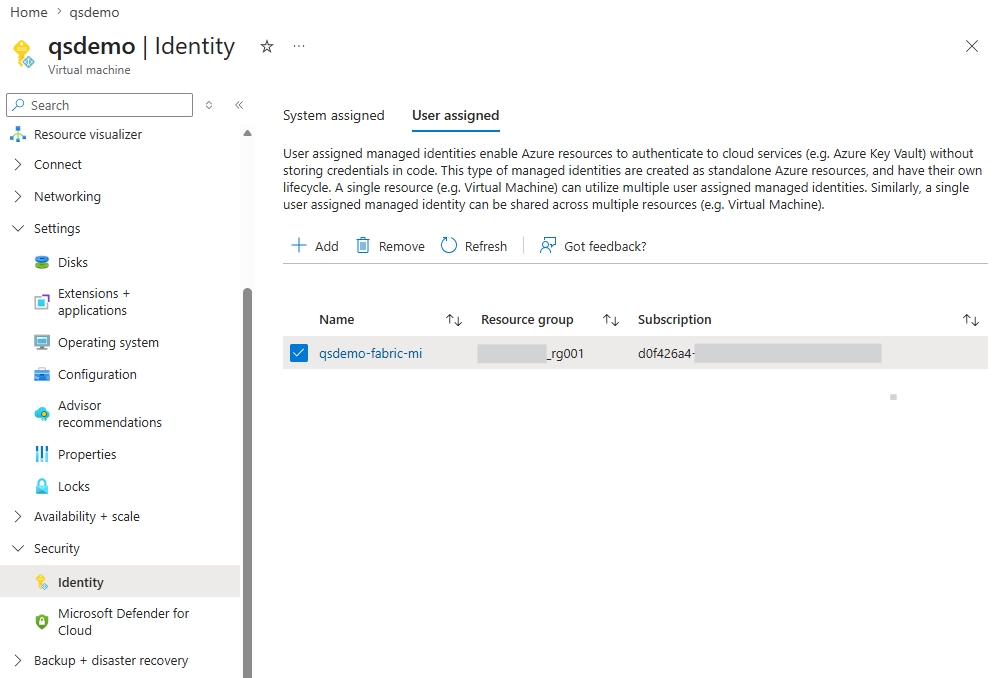Click the Resource visualizer icon

coord(18,134)
